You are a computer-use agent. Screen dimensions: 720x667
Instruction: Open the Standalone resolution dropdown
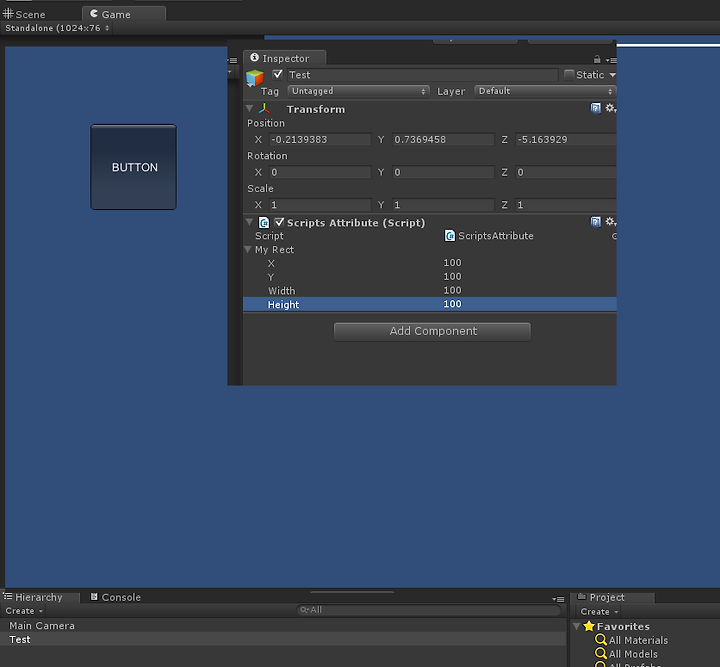coord(57,28)
